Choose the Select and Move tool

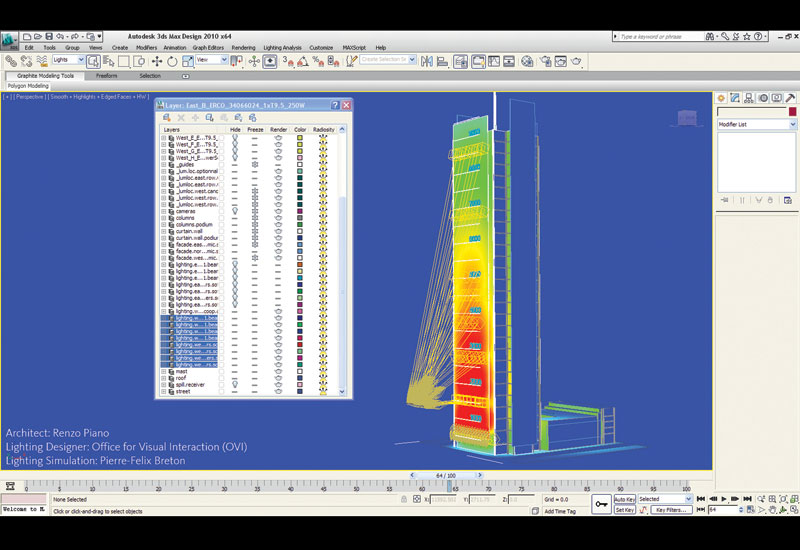click(157, 62)
